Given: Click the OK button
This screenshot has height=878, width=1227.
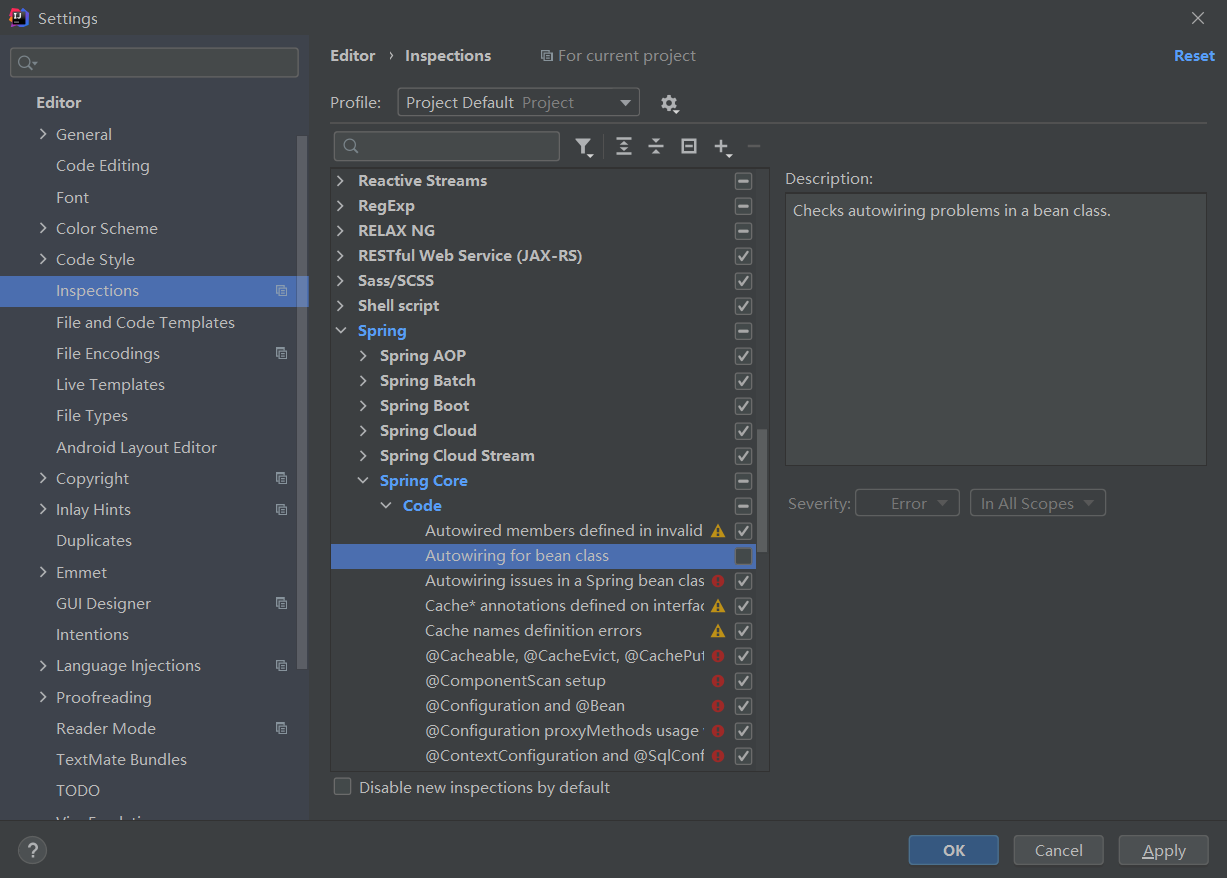Looking at the screenshot, I should tap(953, 850).
